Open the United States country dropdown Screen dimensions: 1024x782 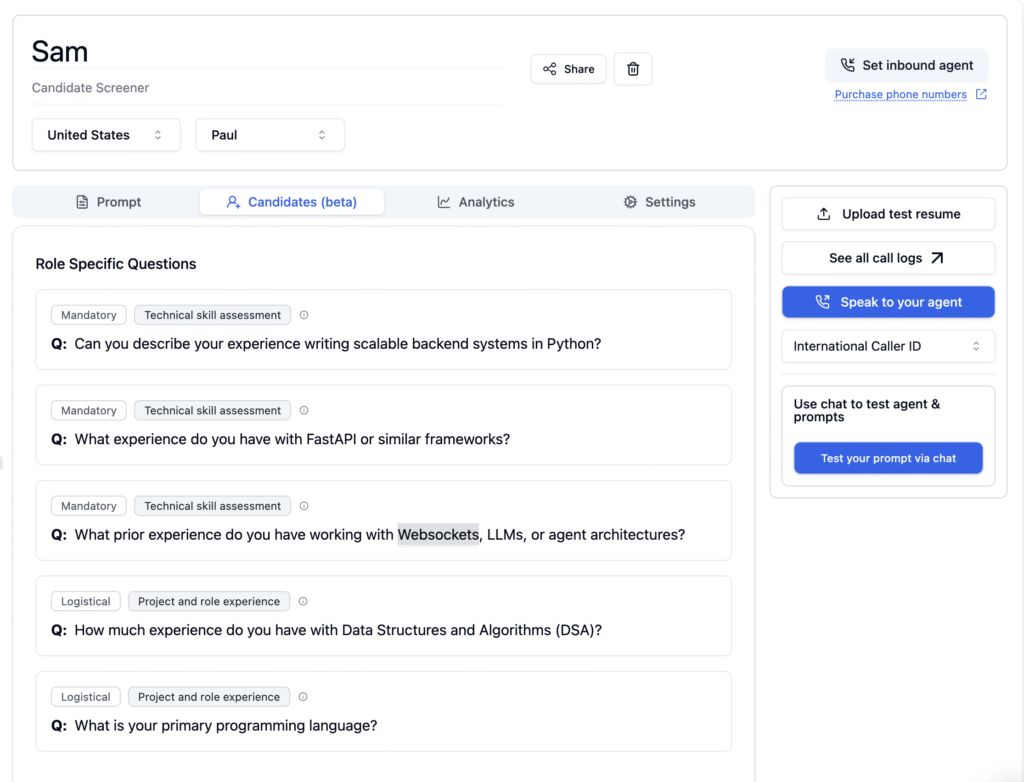pos(106,135)
